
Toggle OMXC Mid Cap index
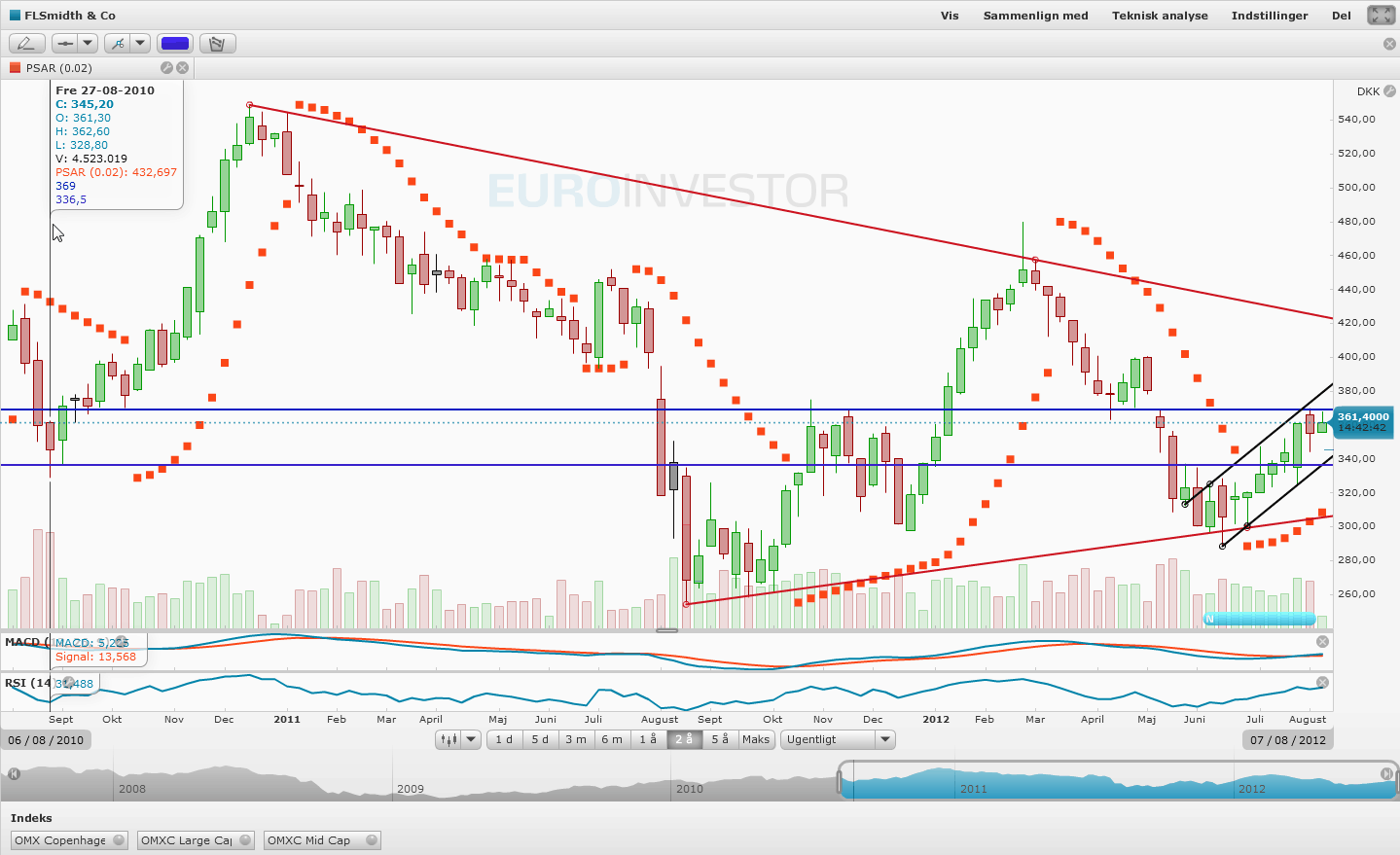pyautogui.click(x=322, y=840)
